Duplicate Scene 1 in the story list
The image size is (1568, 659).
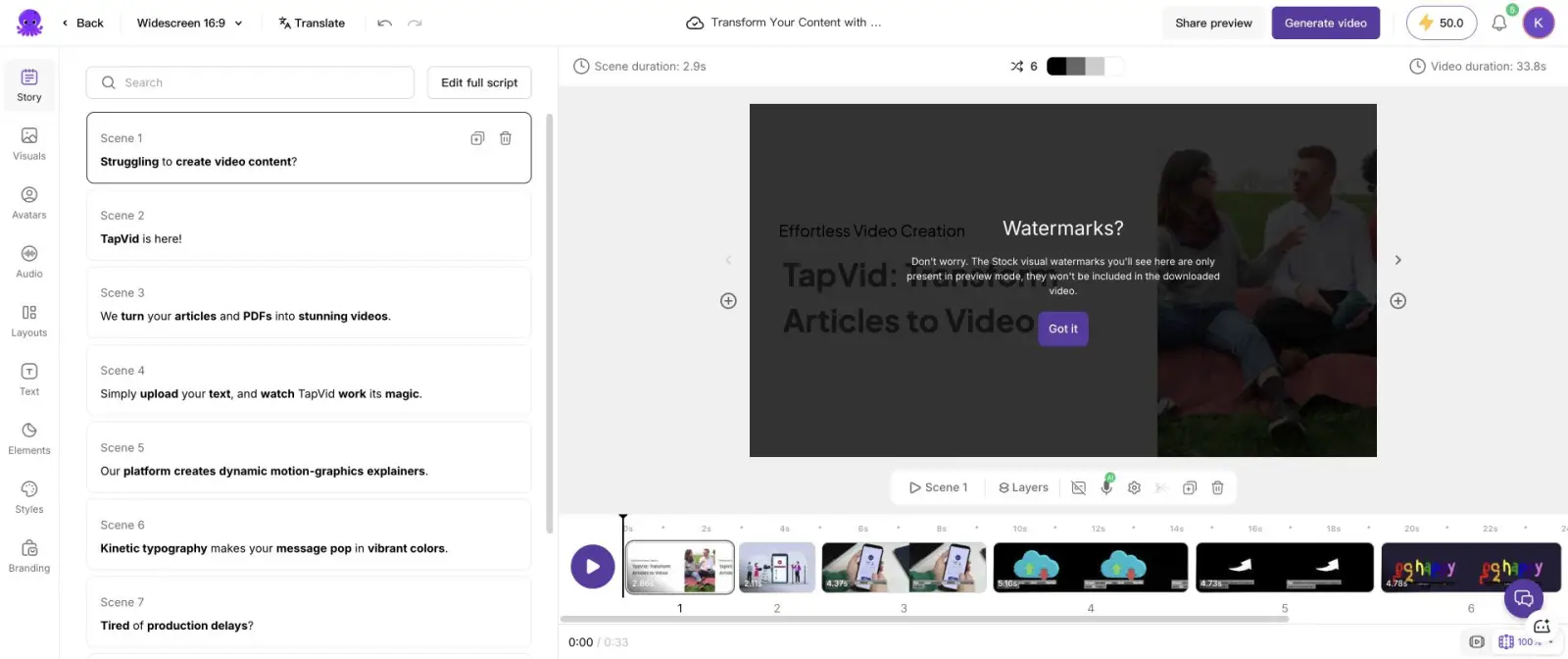(x=477, y=138)
